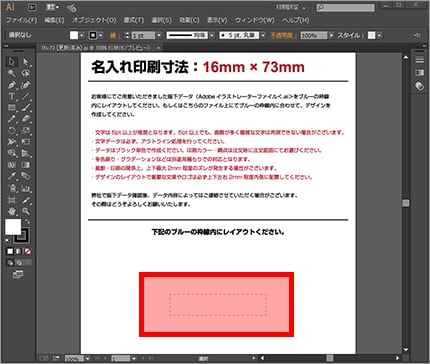Open the スタイル graphic style dropdown
Image resolution: width=430 pixels, height=364 pixels.
379,35
